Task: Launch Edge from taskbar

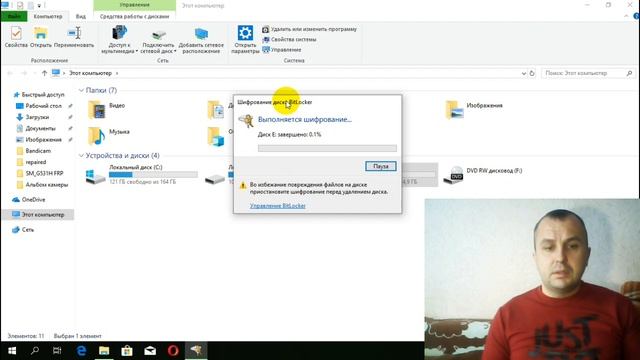Action: tap(81, 351)
